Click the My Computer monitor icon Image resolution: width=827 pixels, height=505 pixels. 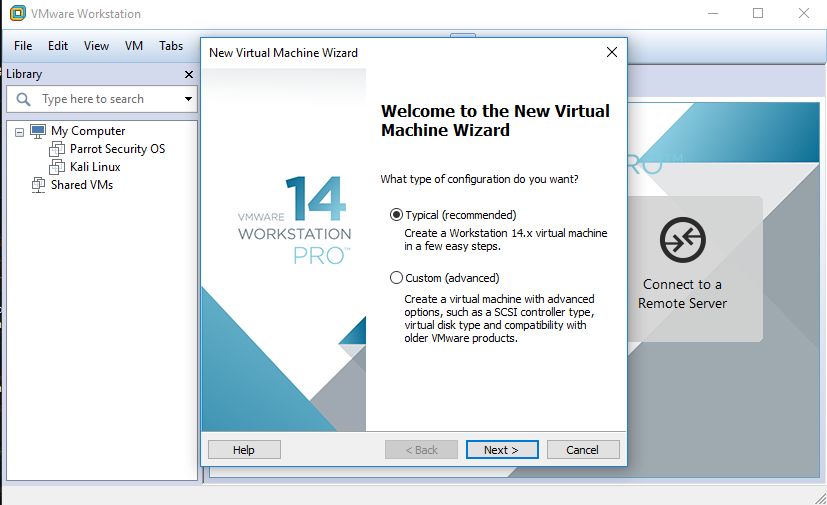[x=38, y=131]
